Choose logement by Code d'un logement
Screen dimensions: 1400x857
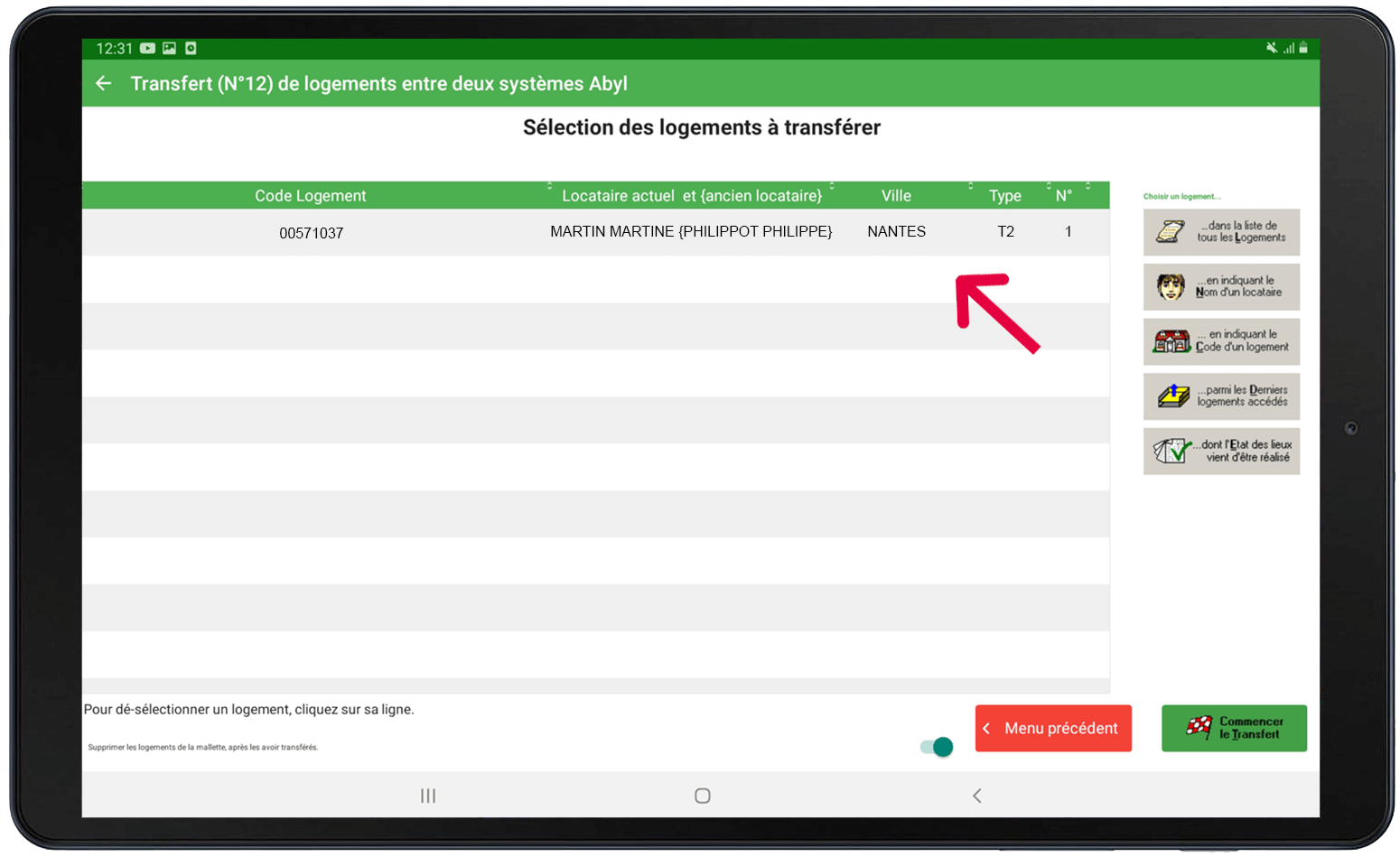(x=1221, y=341)
